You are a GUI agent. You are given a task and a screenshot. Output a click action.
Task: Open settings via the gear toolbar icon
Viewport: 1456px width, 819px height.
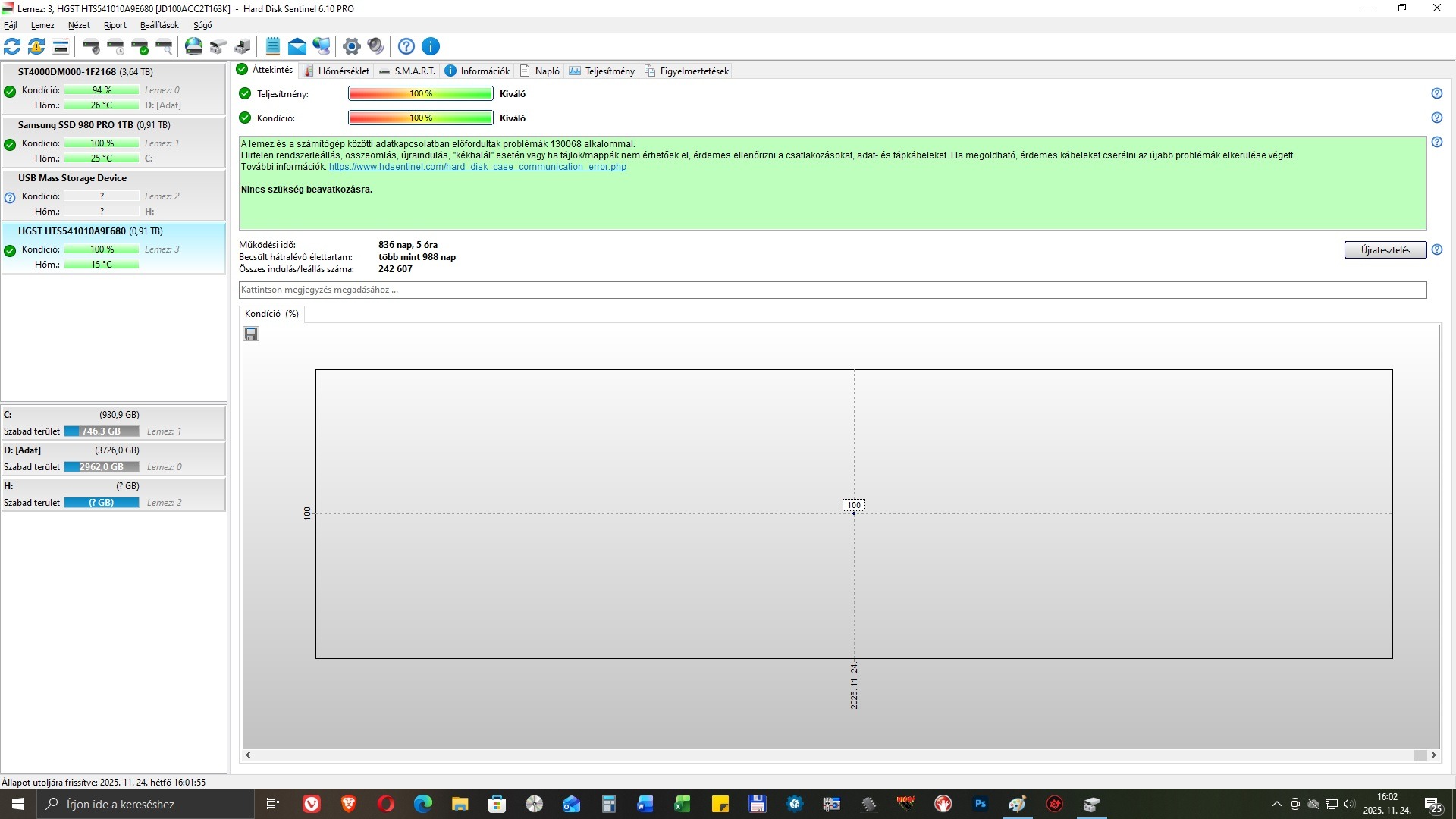tap(351, 46)
